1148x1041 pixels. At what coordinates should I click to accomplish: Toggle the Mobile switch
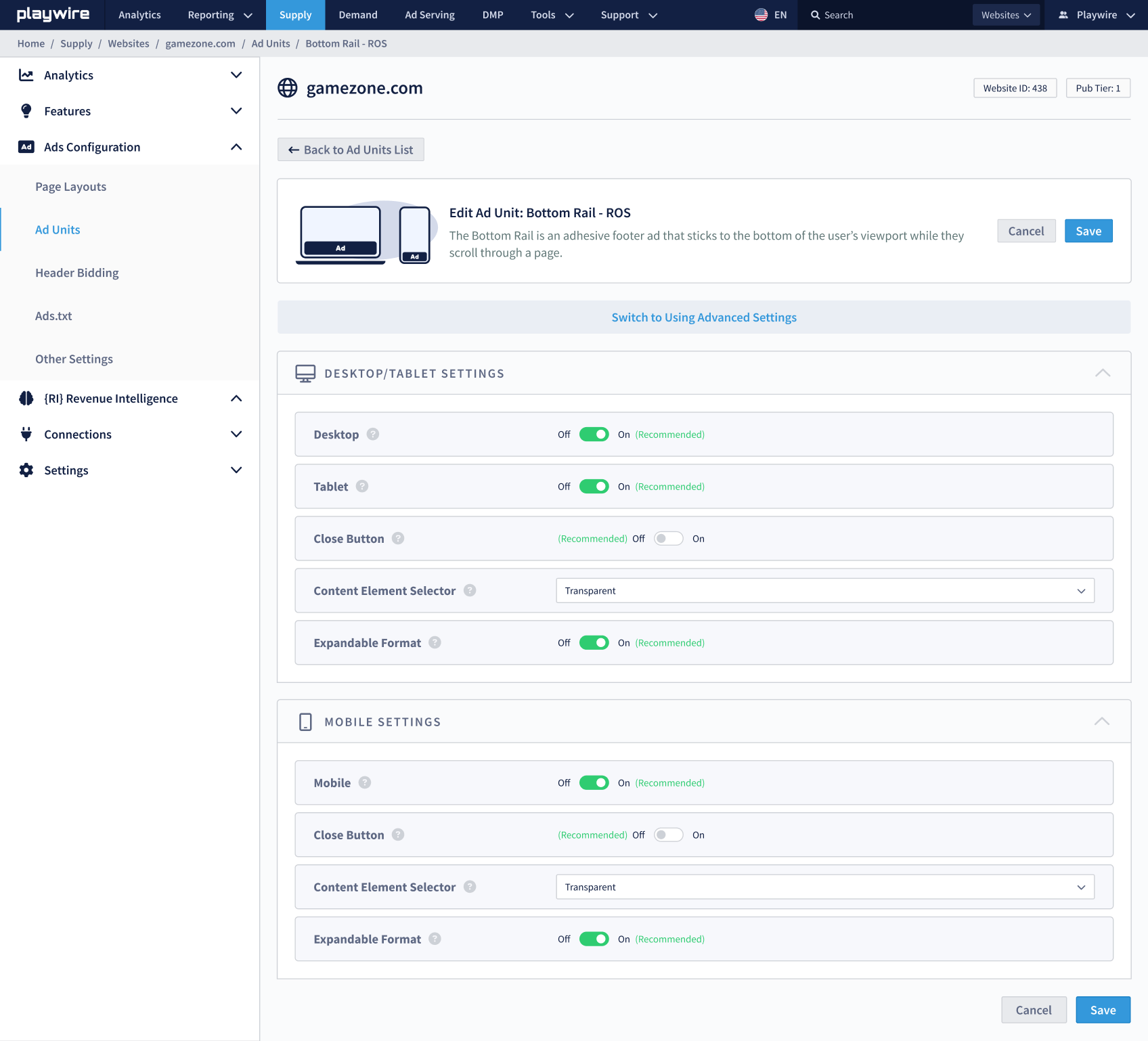(x=594, y=783)
